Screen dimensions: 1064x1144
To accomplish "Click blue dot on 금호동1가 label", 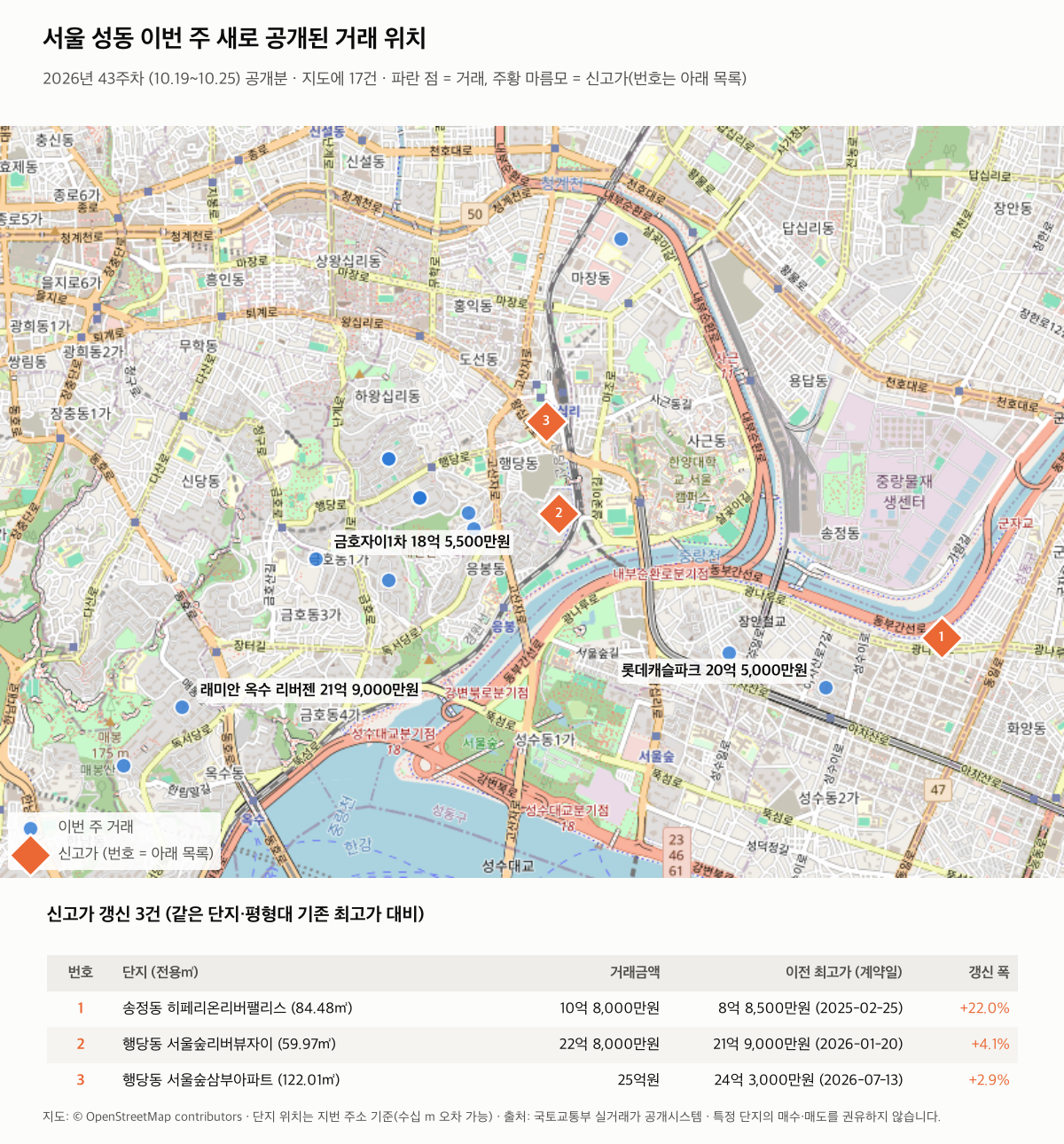I will click(x=316, y=559).
